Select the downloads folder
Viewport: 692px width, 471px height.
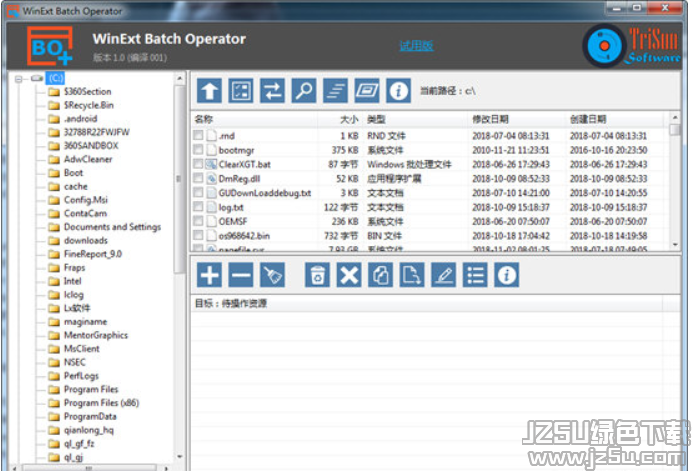pyautogui.click(x=86, y=241)
